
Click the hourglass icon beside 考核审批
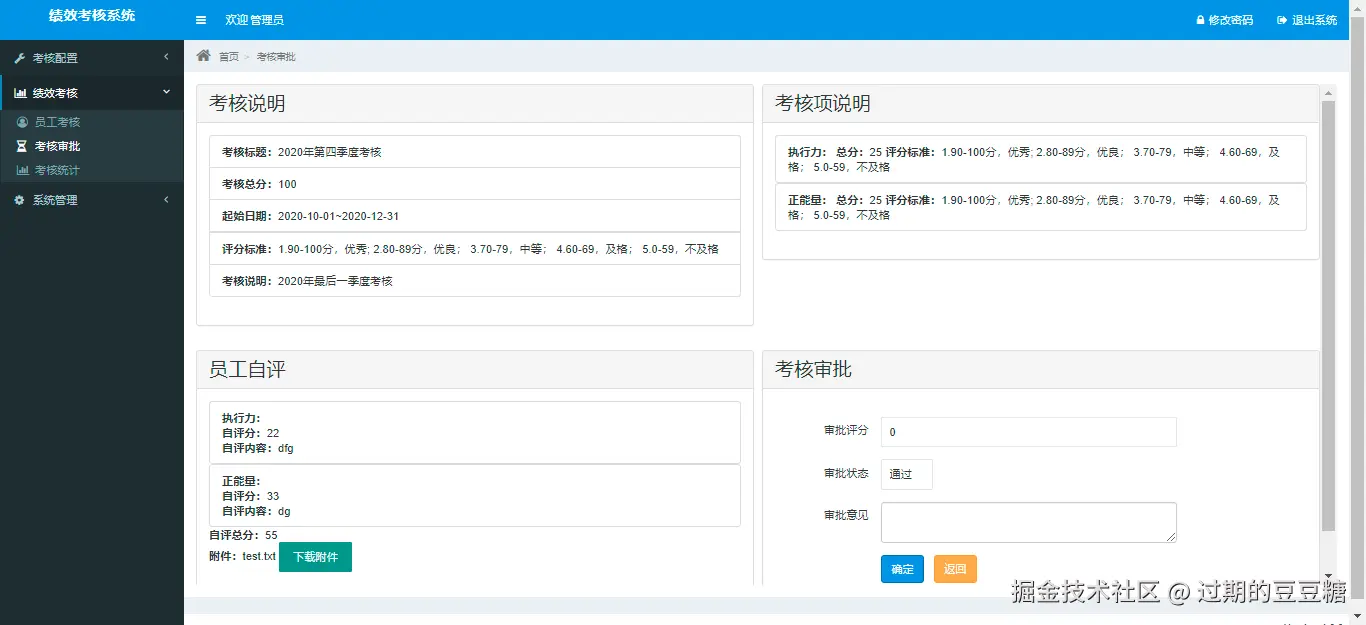[23, 146]
